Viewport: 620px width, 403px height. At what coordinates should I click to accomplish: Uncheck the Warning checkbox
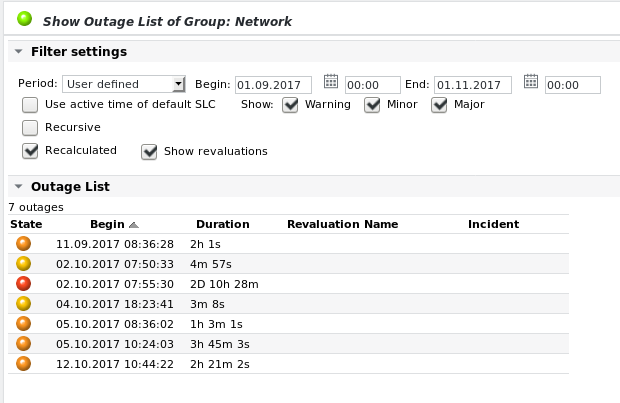[291, 105]
